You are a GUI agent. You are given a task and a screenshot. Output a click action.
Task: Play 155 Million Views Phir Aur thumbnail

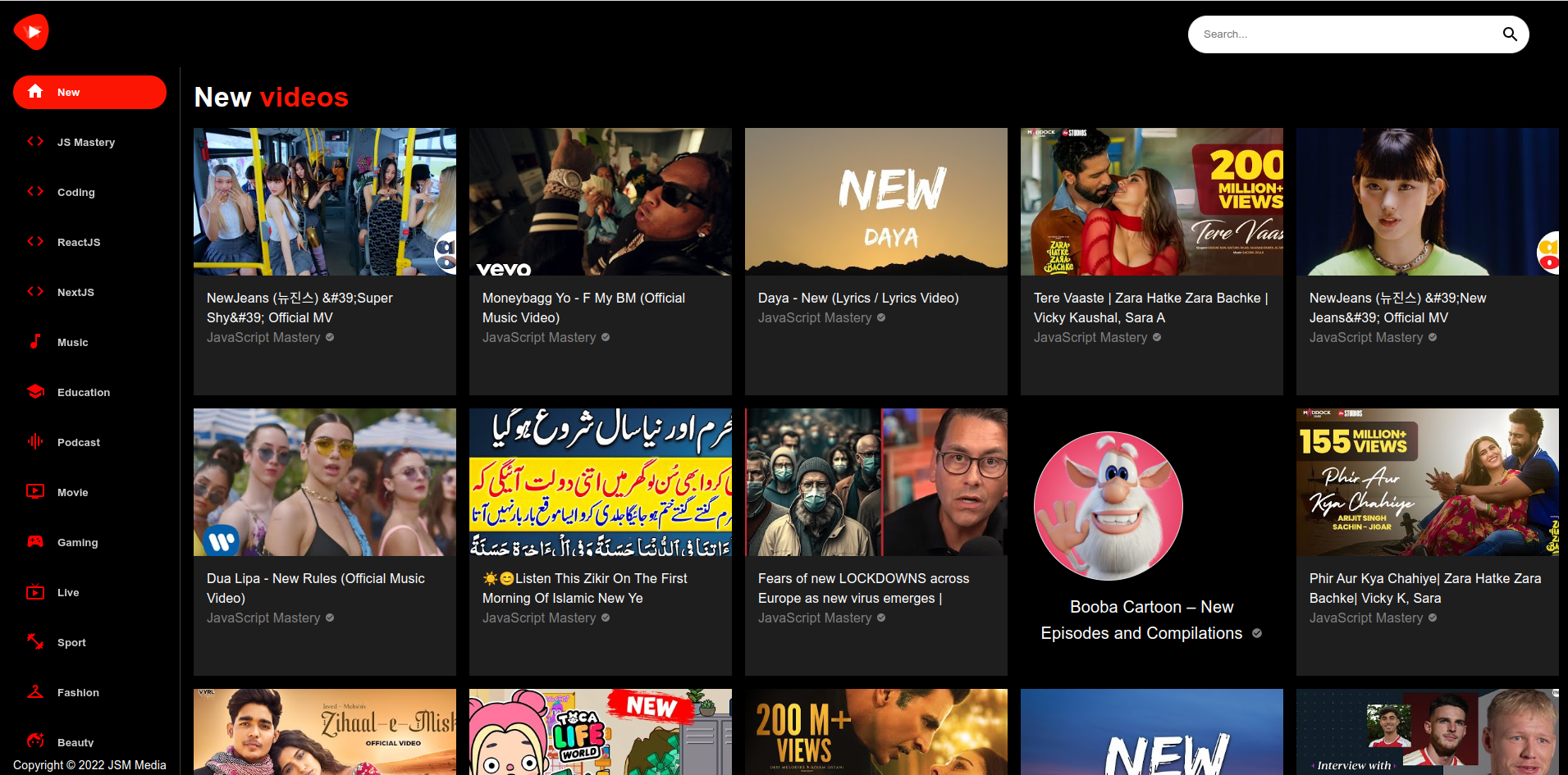pyautogui.click(x=1428, y=482)
